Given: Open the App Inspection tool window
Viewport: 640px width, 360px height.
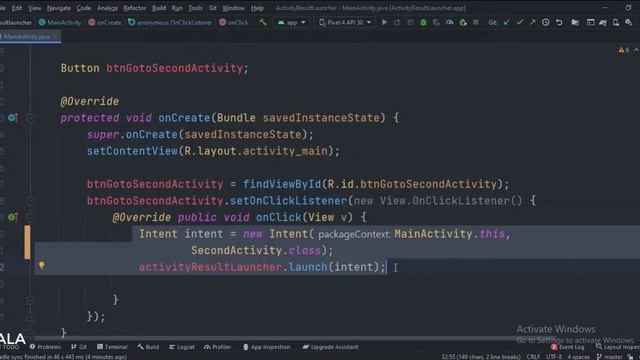Looking at the screenshot, I should coord(267,347).
